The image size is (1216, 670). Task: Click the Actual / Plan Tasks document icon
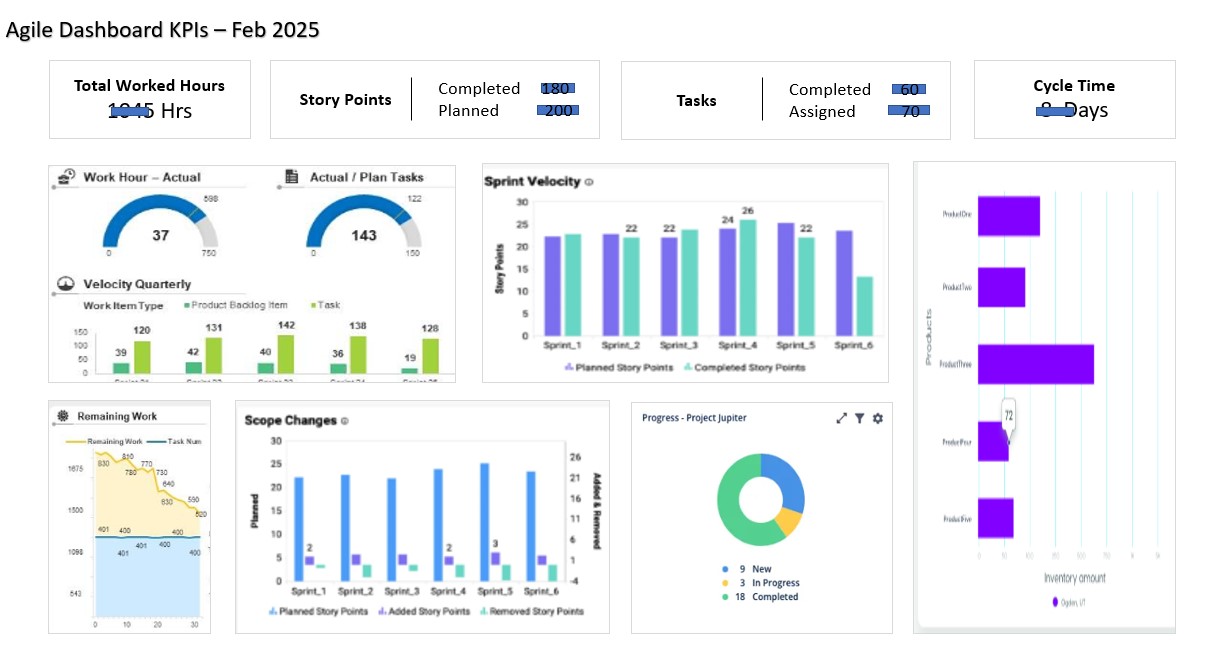coord(292,177)
